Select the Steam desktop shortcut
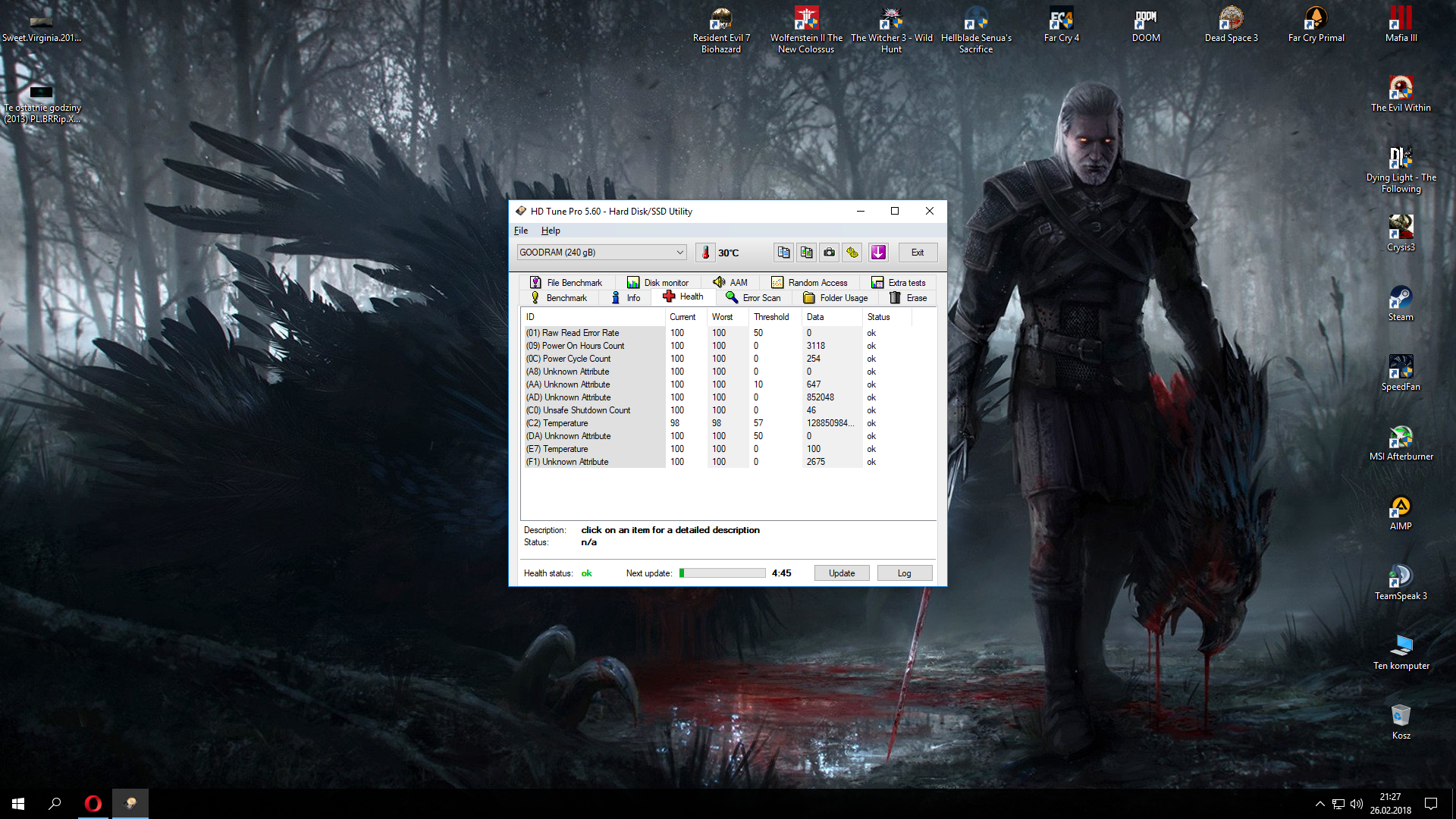This screenshot has height=819, width=1456. [x=1401, y=303]
